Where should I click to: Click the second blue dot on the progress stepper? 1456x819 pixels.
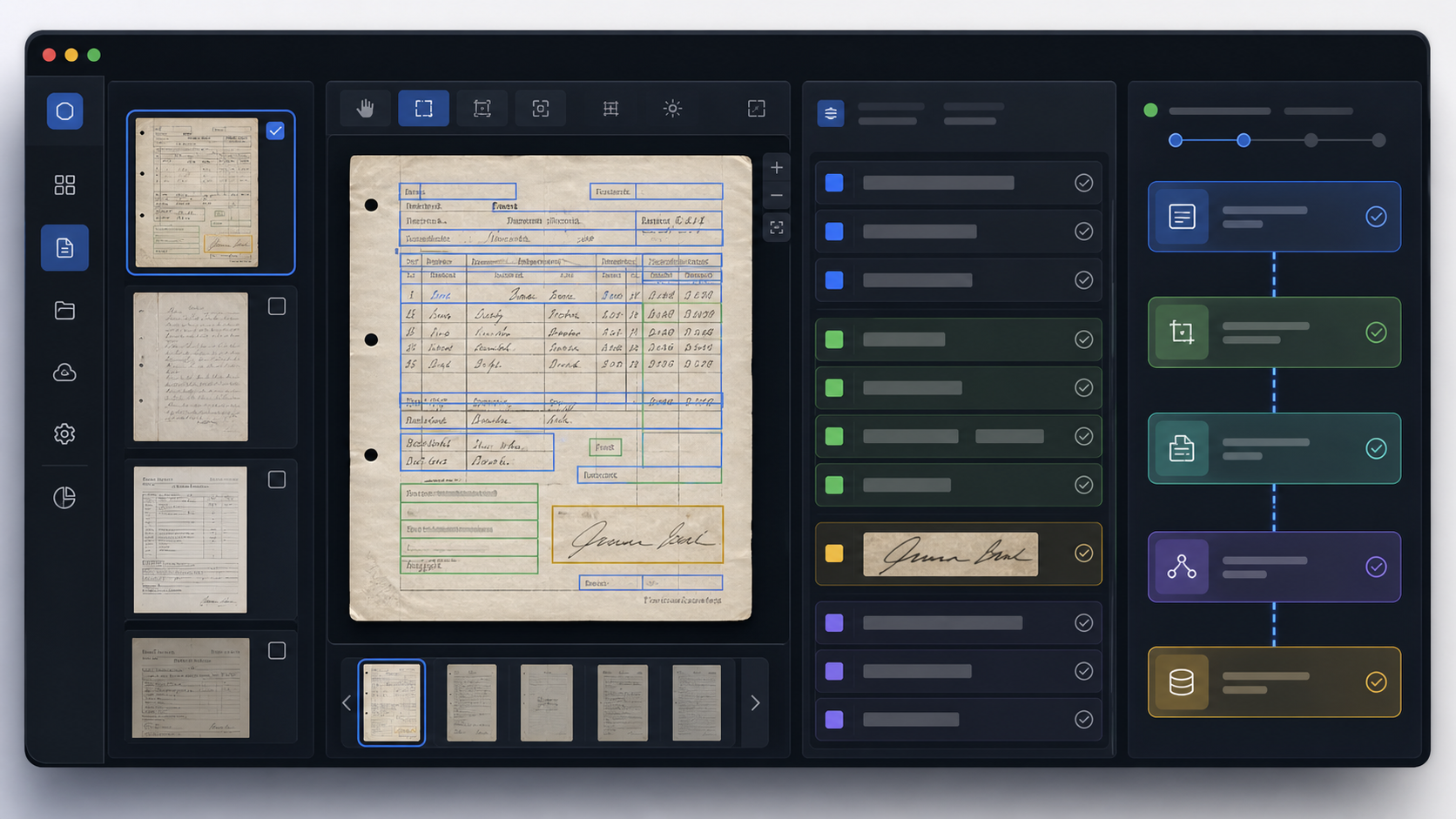click(1244, 140)
